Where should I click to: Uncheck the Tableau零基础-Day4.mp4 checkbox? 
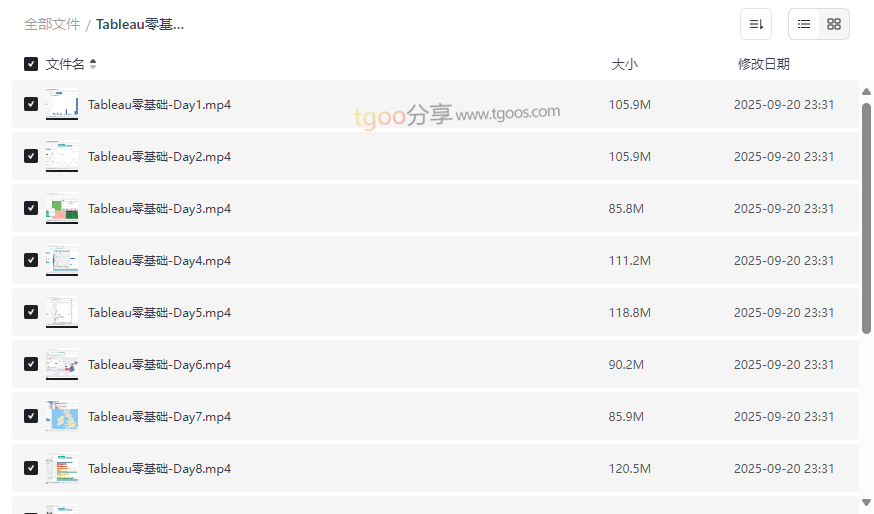click(31, 260)
